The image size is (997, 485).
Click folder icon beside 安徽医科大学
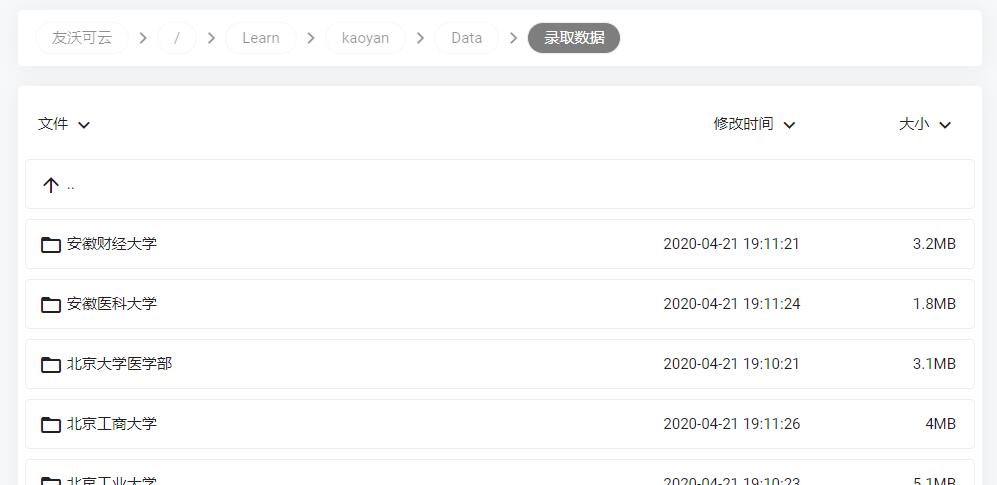coord(51,304)
